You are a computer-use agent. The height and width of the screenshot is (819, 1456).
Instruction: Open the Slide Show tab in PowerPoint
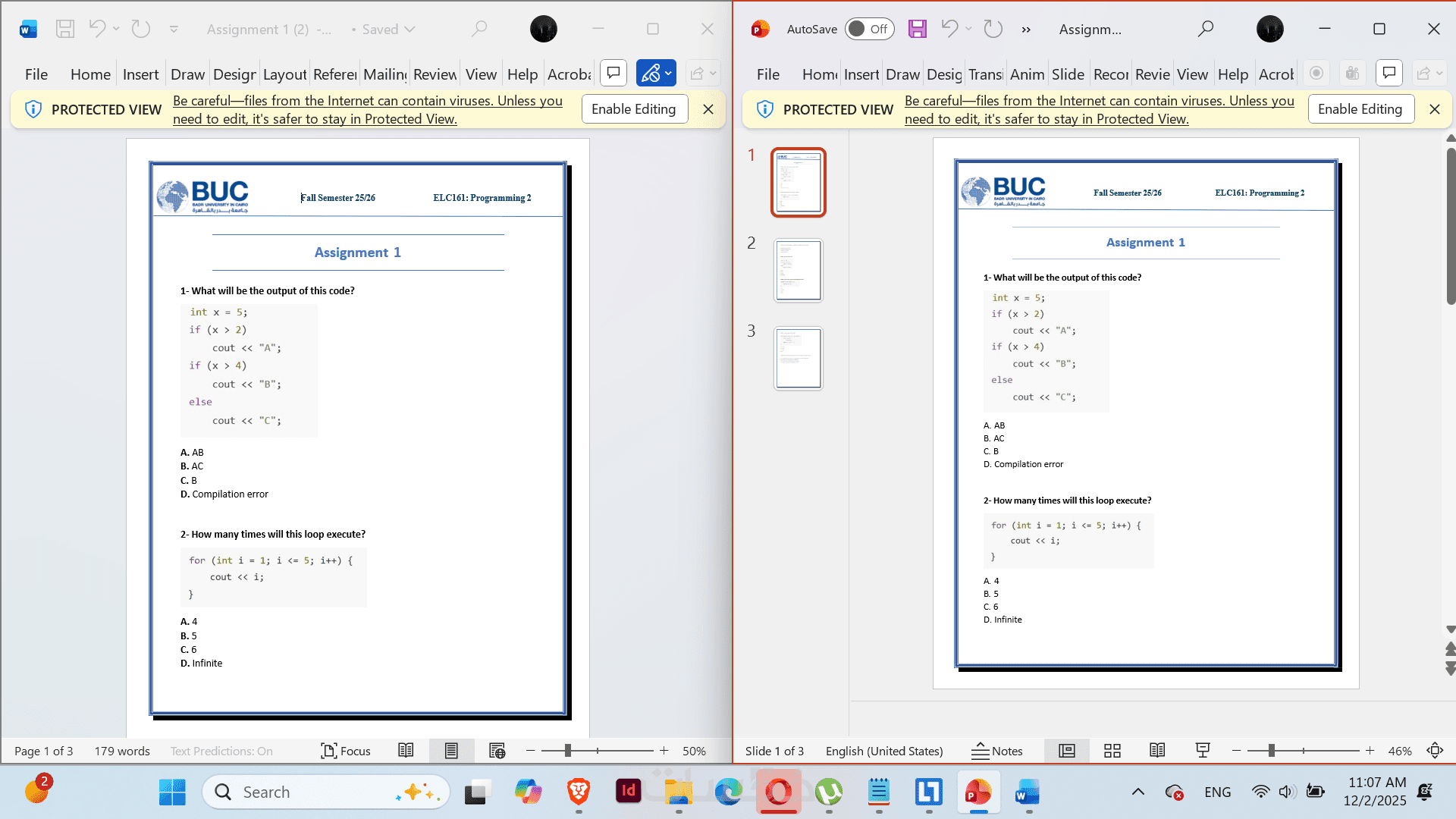click(x=1067, y=74)
